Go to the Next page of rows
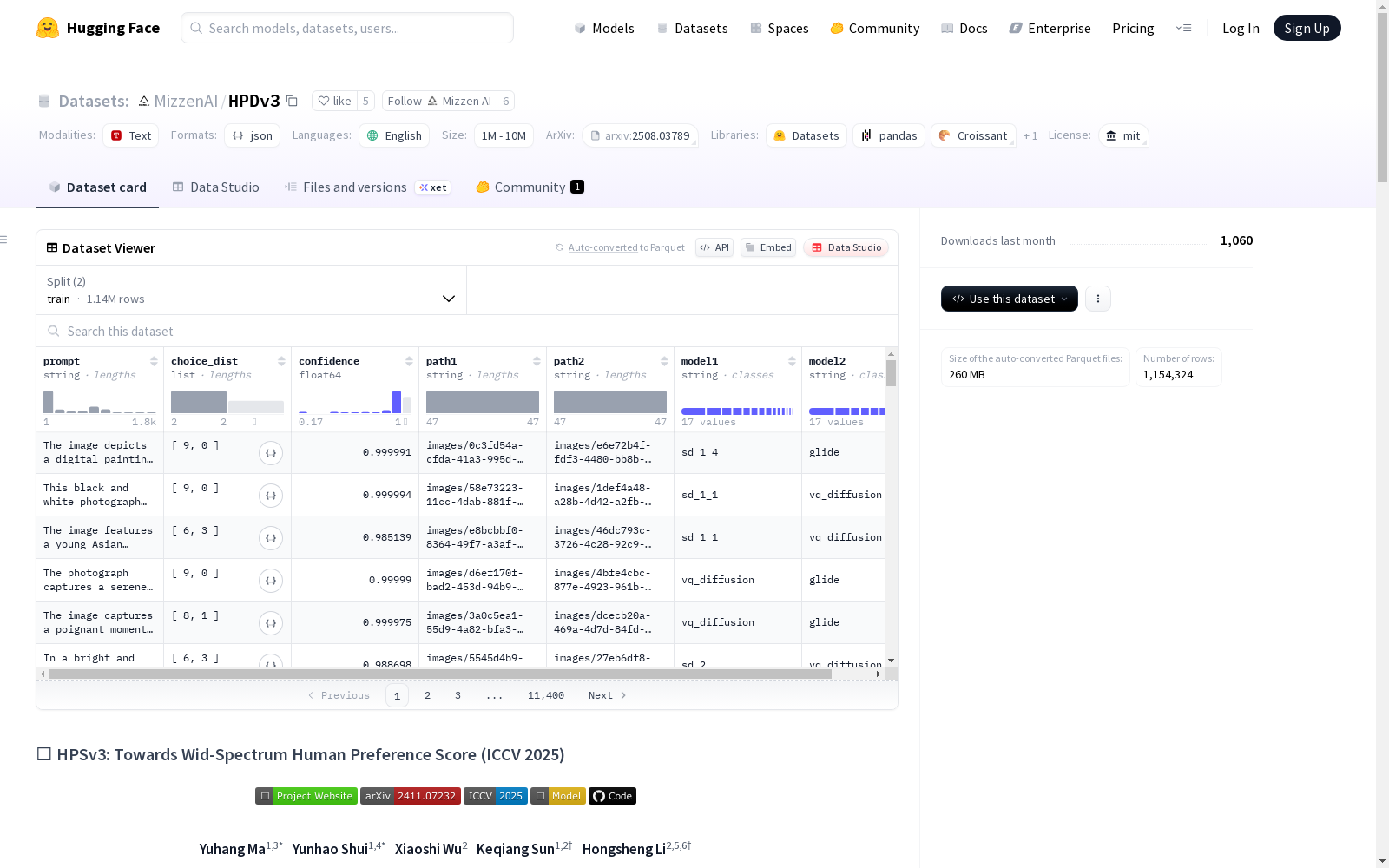 coord(608,695)
